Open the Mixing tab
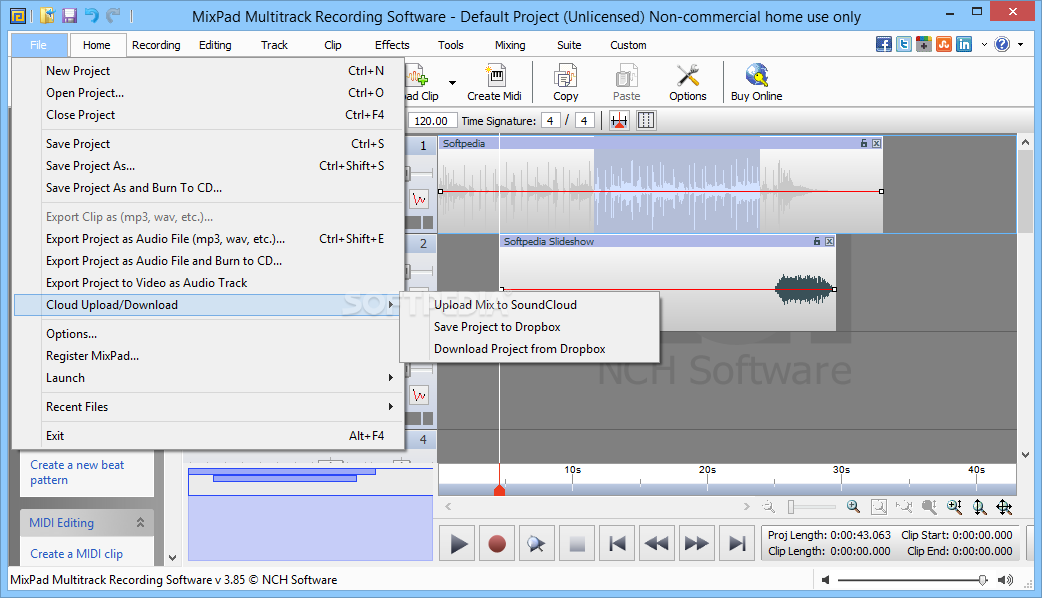1042x598 pixels. (x=510, y=45)
